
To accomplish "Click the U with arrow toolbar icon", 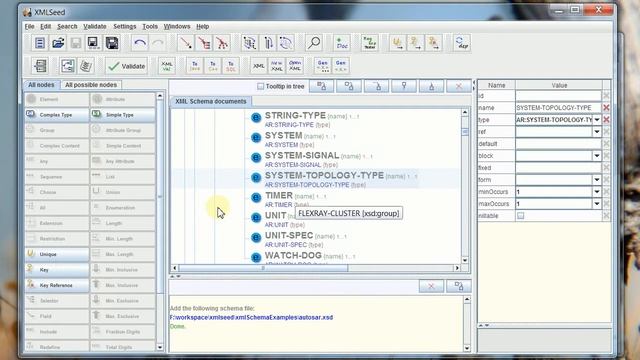I will coord(398,43).
